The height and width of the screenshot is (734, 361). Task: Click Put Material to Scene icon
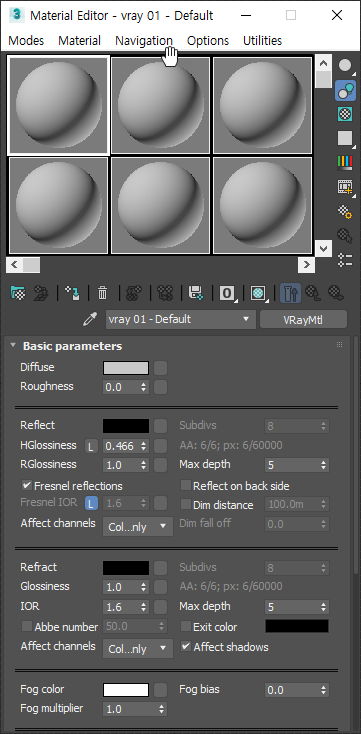[41, 294]
